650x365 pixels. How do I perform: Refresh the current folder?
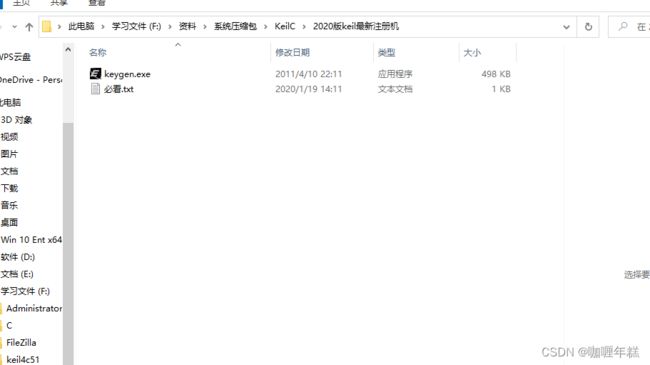pos(588,27)
